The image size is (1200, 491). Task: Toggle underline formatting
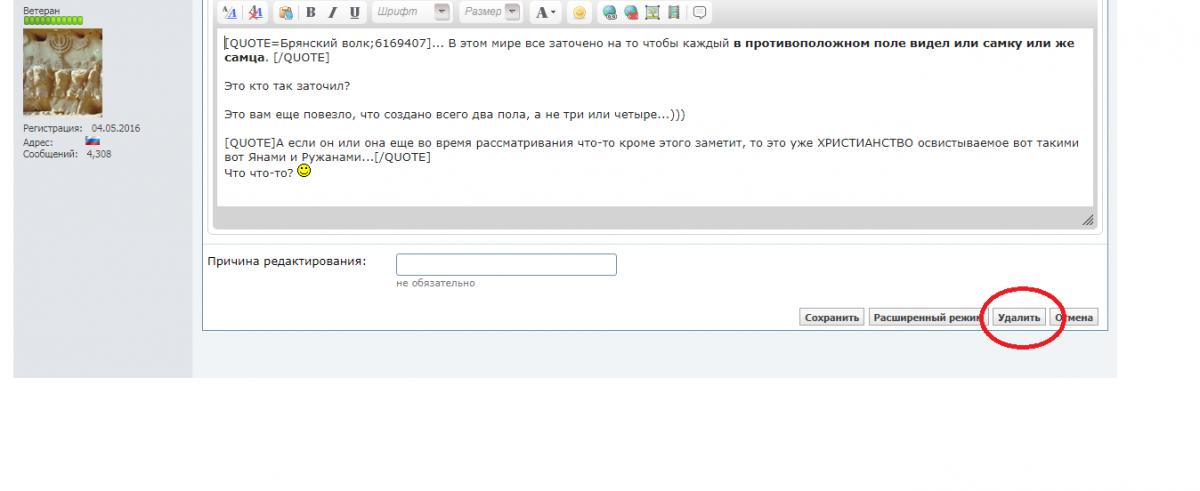354,13
